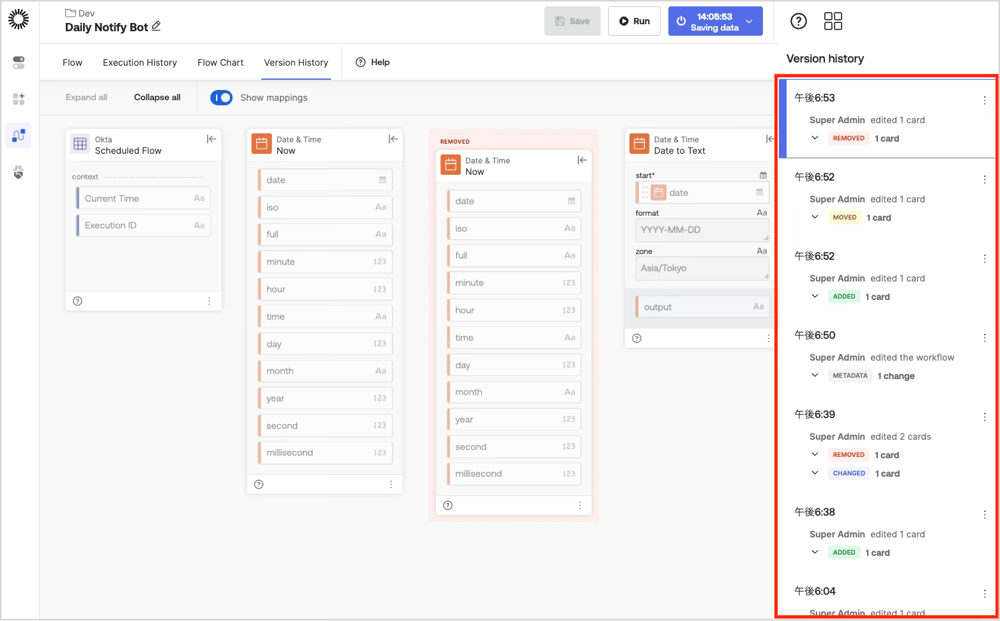Select the 午後6:53 version entry
1000x621 pixels.
pyautogui.click(x=886, y=118)
